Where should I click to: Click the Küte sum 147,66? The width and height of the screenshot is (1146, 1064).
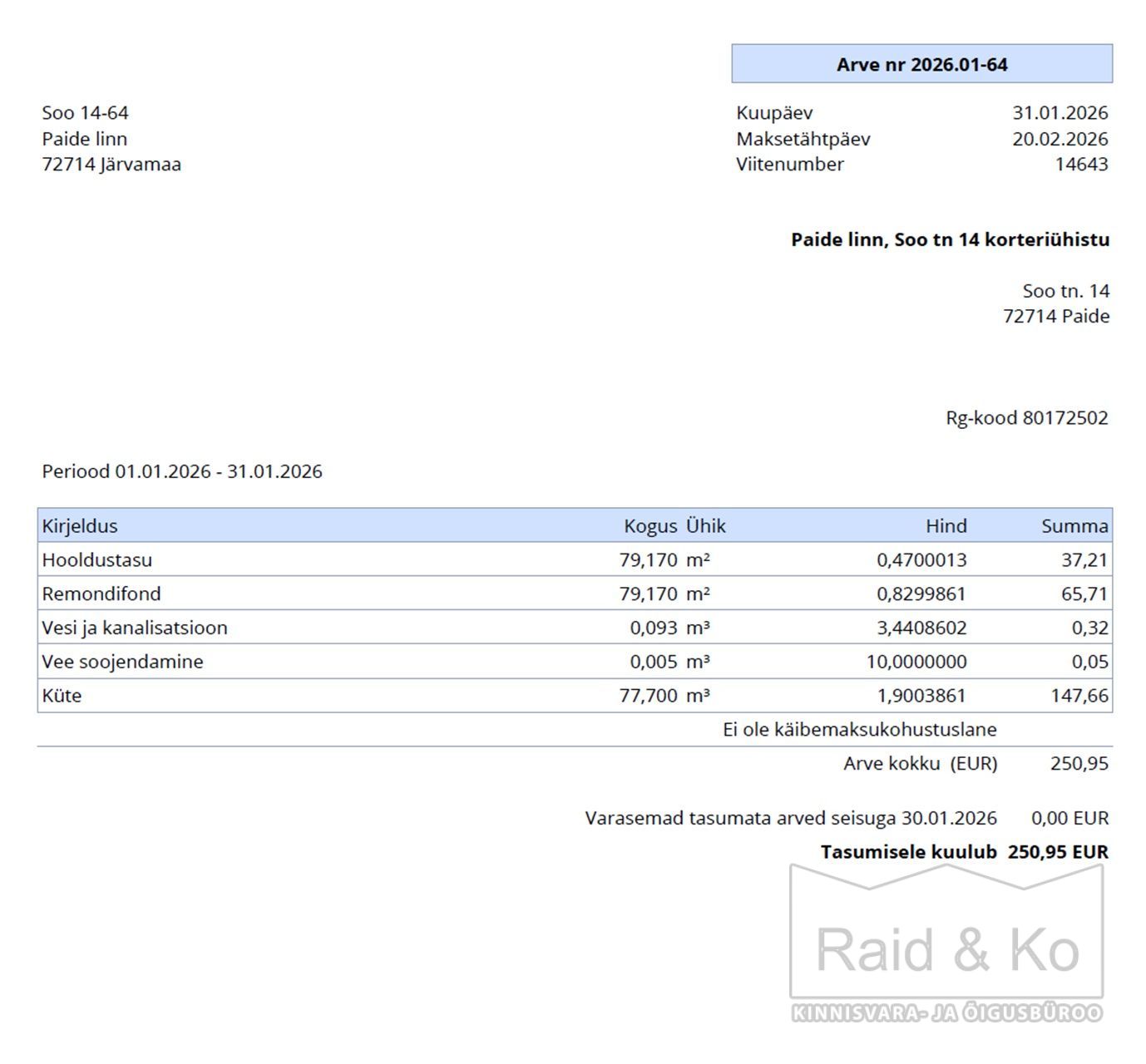(1079, 696)
